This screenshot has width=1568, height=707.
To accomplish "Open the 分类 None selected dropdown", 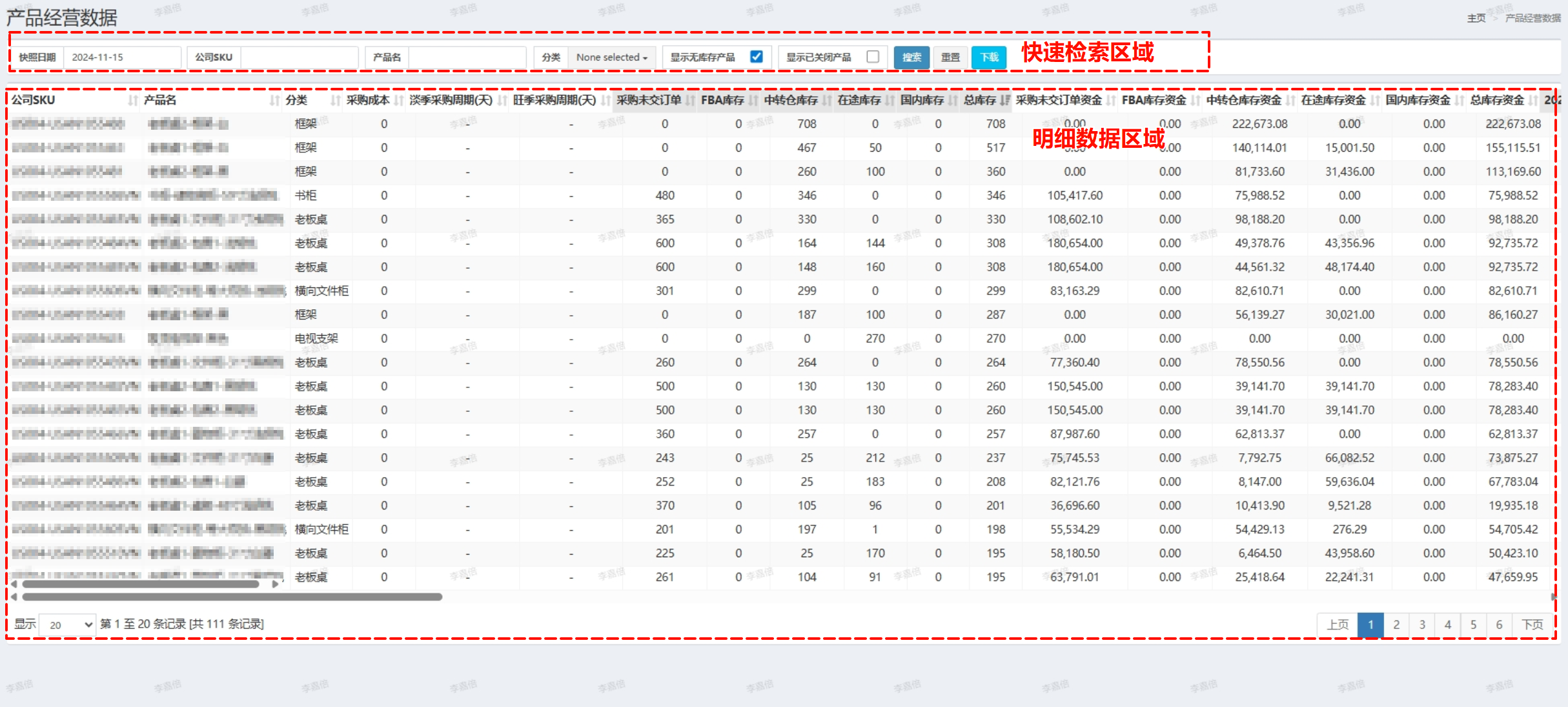I will [x=611, y=57].
